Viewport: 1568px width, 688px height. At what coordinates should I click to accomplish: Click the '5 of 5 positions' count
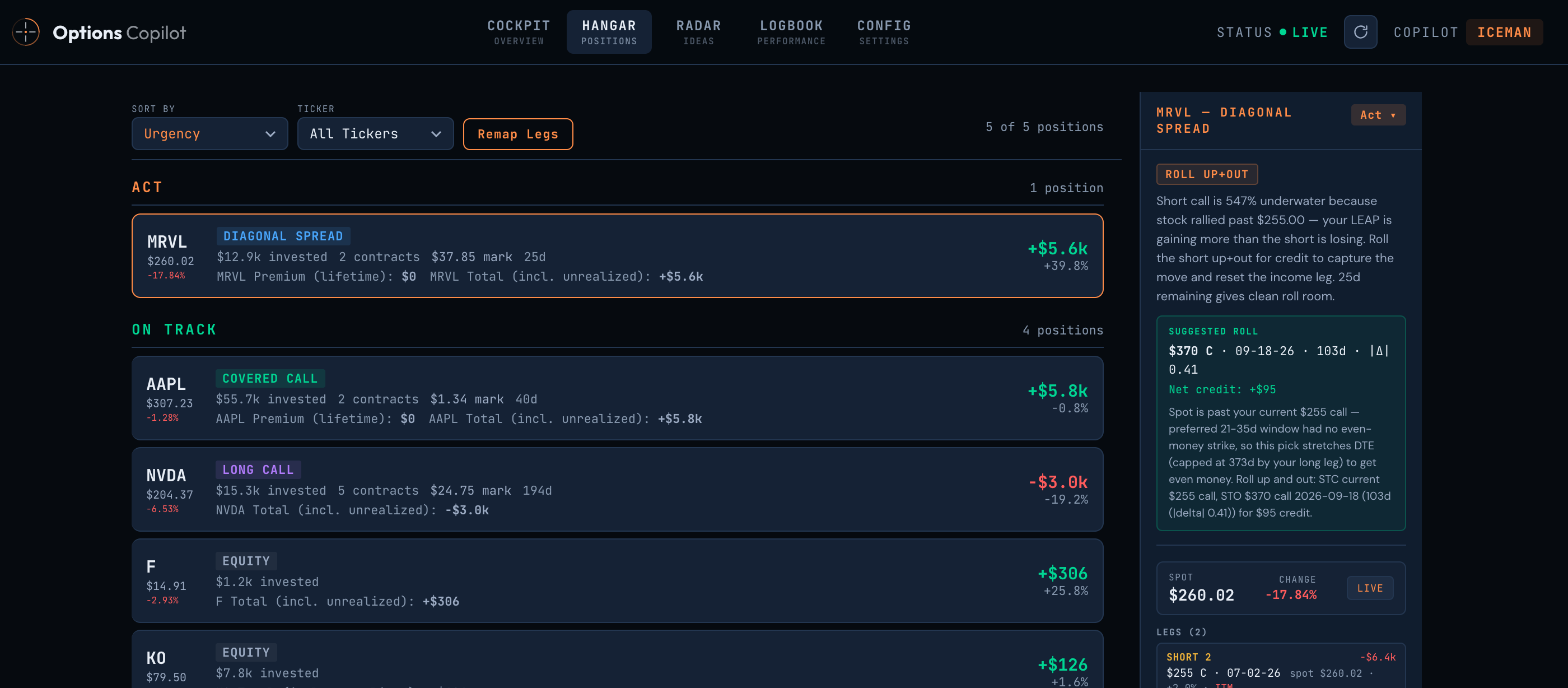click(x=1044, y=127)
